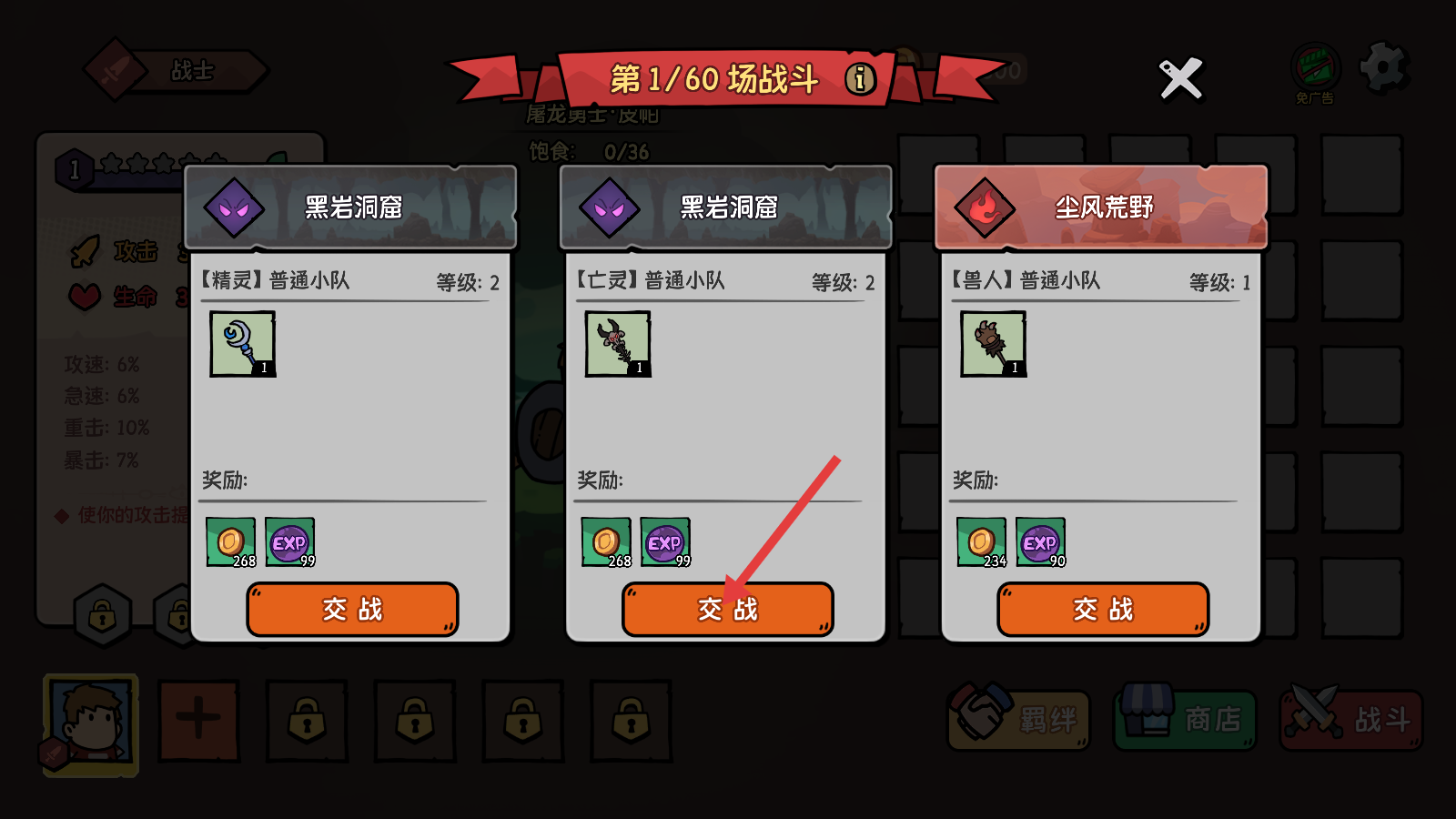The width and height of the screenshot is (1456, 819).
Task: Open the 羁绊 bonds handshake button
Action: coord(1018,719)
